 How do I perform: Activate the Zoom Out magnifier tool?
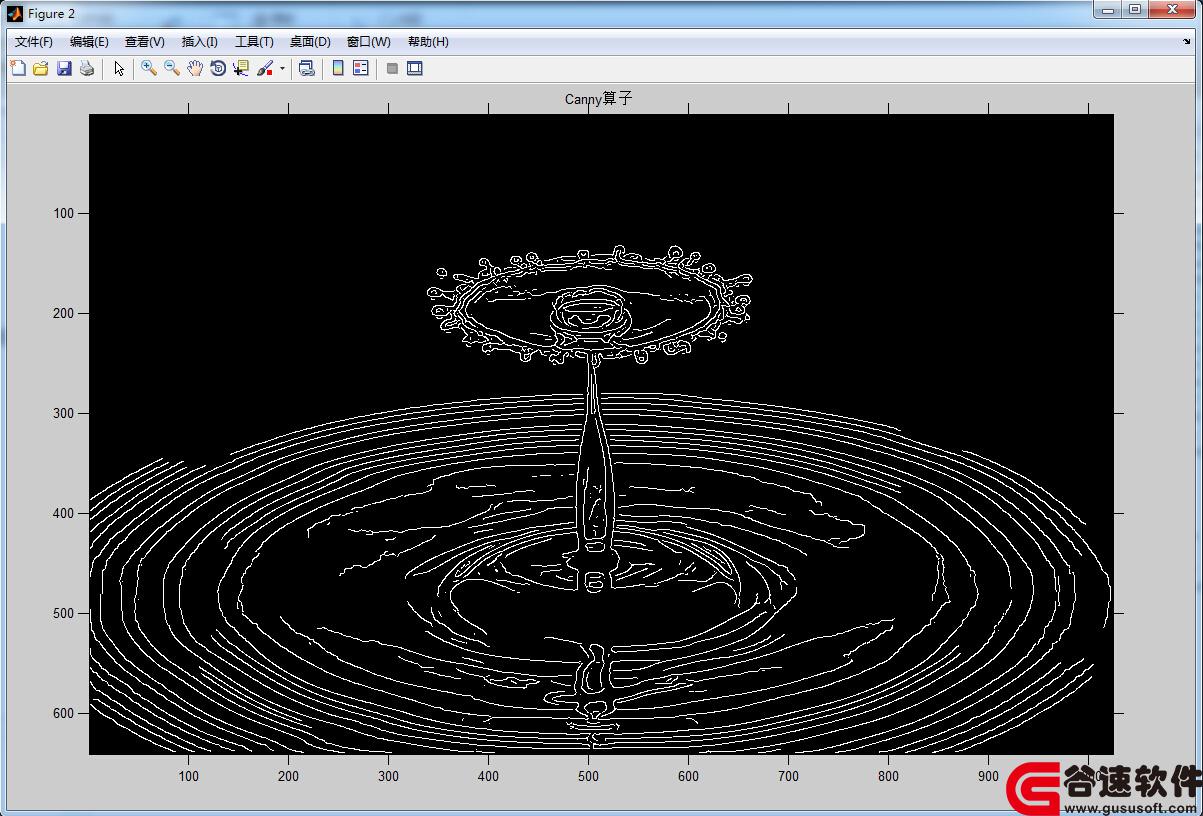pos(172,68)
